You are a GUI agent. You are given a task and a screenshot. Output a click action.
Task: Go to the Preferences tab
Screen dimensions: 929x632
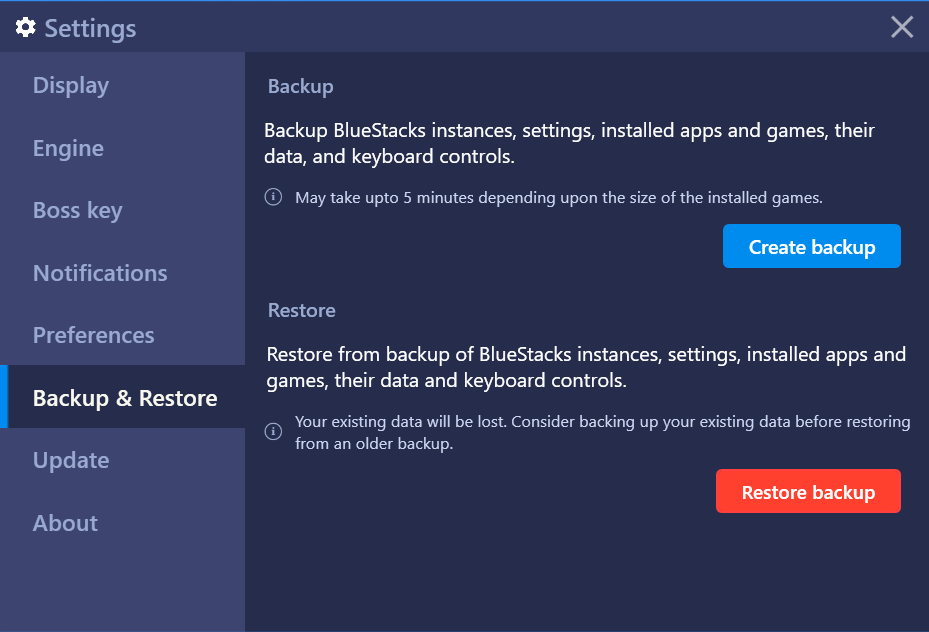[122, 335]
